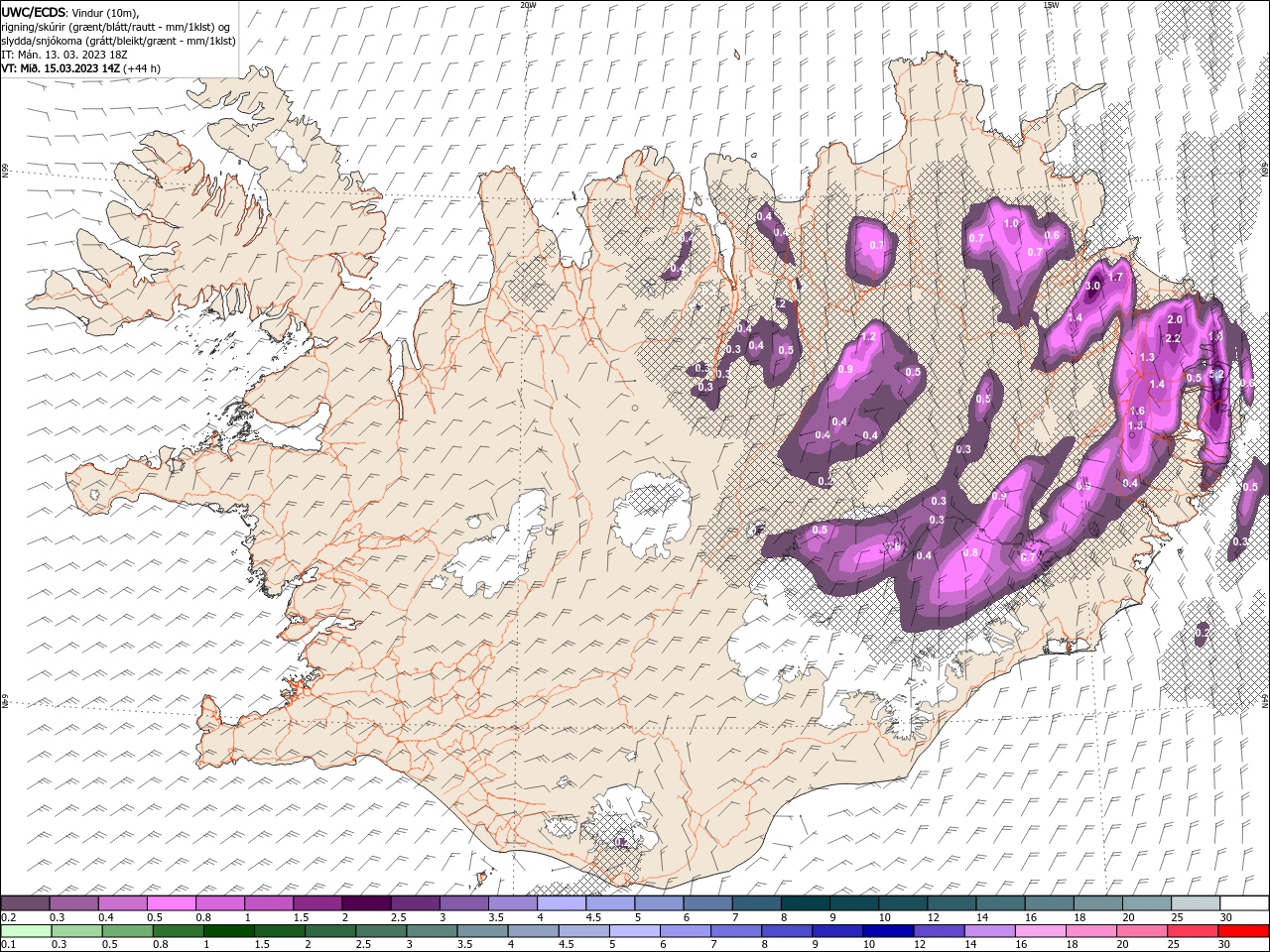Click the bottom-row swatch between 0.5 and 0.8
This screenshot has width=1270, height=952.
tap(128, 931)
